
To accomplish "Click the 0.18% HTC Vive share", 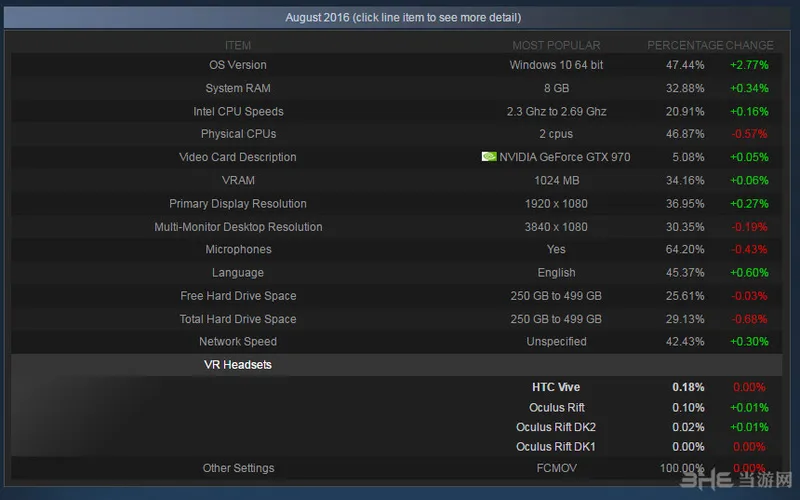I will tap(688, 387).
